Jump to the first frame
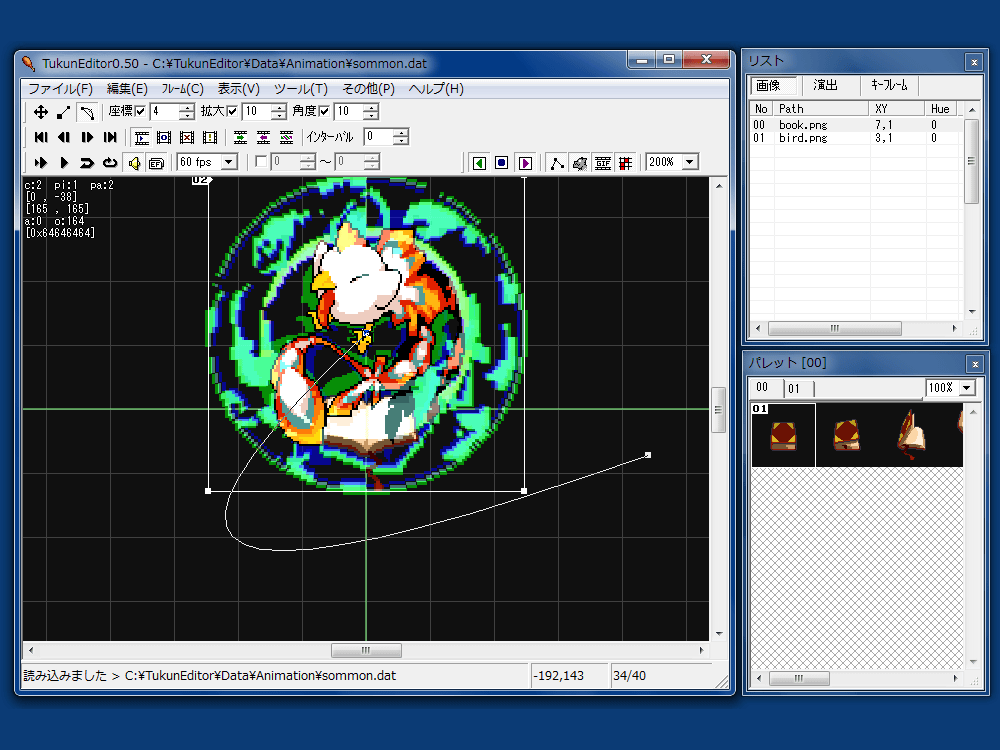1000x750 pixels. (41, 137)
